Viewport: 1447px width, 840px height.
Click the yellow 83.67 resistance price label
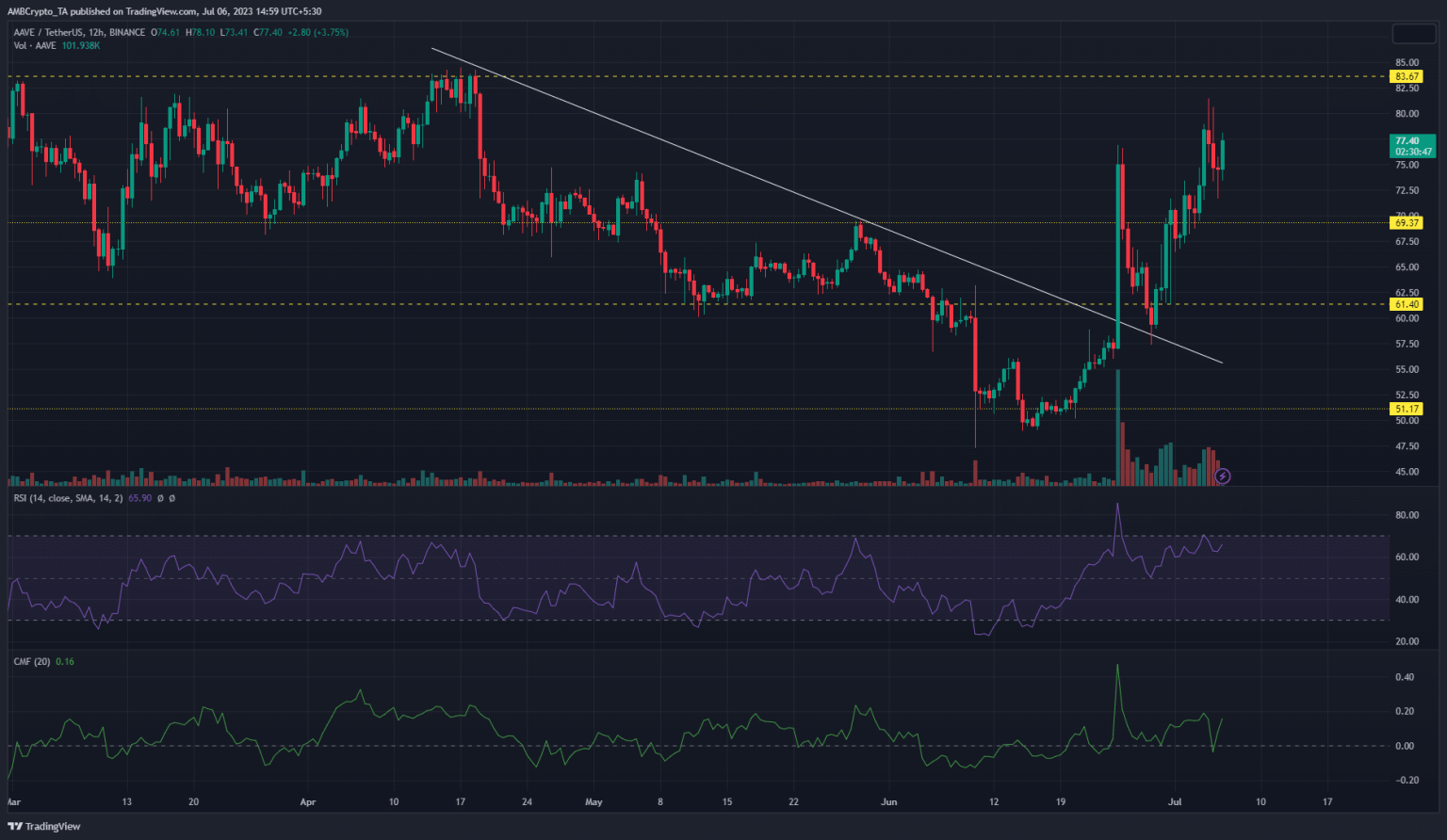[x=1406, y=76]
